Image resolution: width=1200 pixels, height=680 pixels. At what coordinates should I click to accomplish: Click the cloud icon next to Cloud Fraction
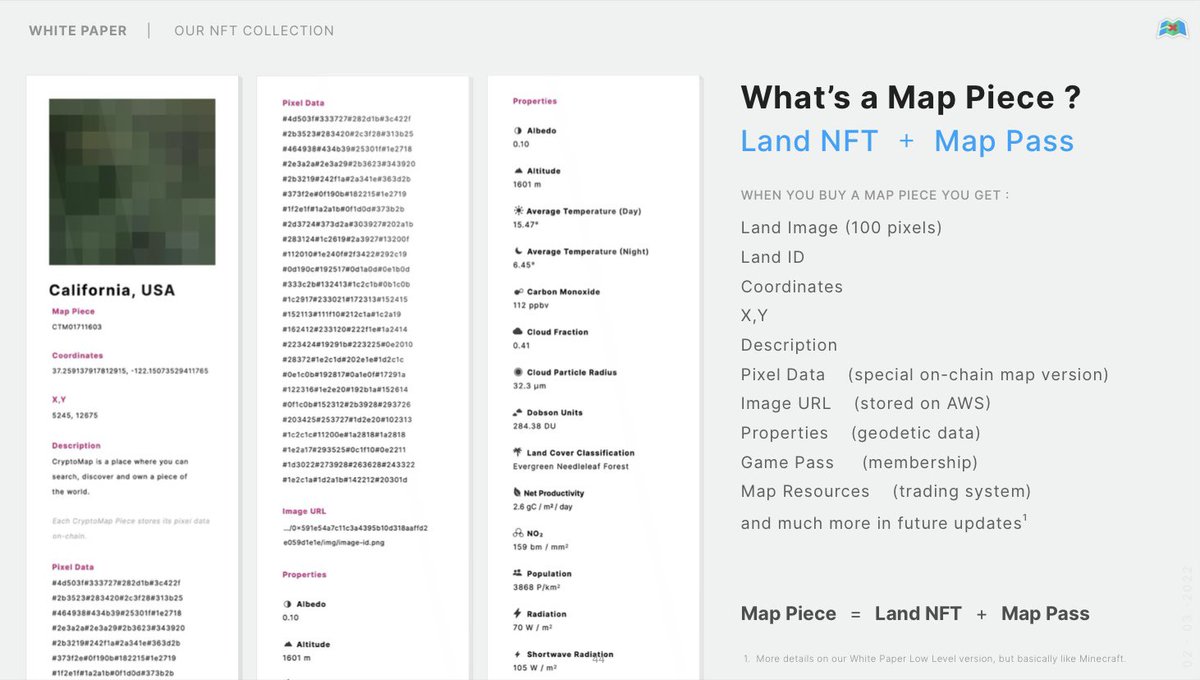point(517,332)
